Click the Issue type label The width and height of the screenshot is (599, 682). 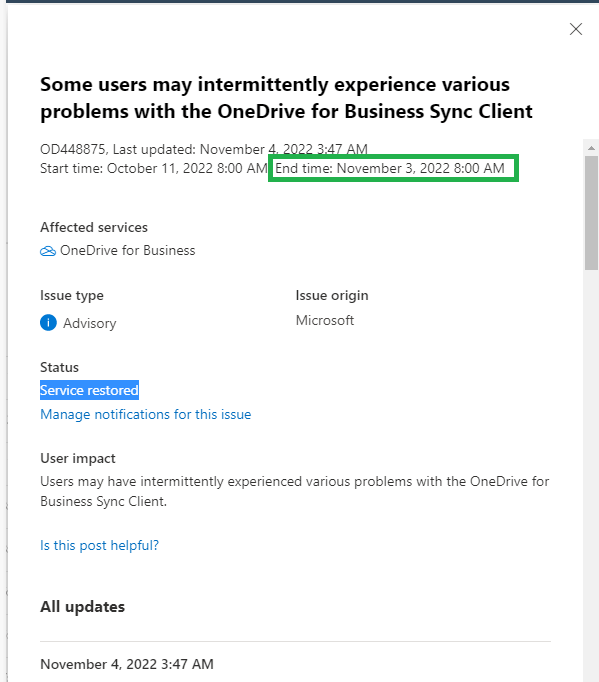pyautogui.click(x=72, y=295)
